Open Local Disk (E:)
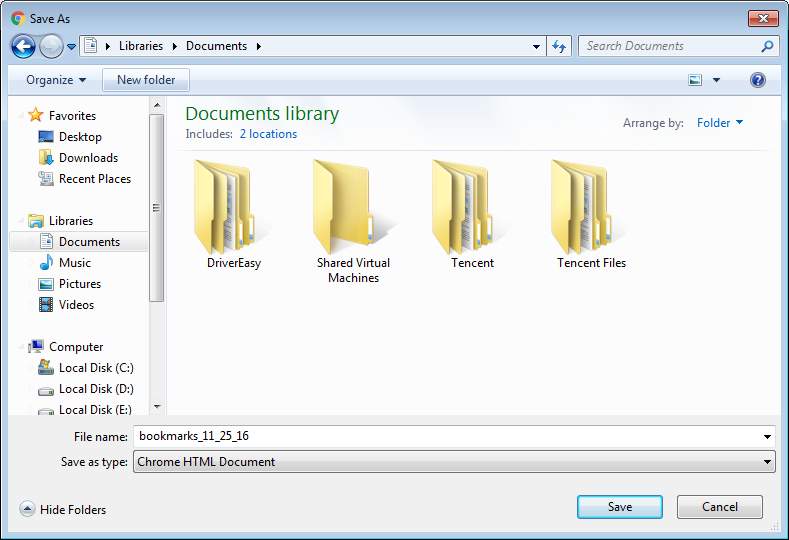 click(x=95, y=410)
